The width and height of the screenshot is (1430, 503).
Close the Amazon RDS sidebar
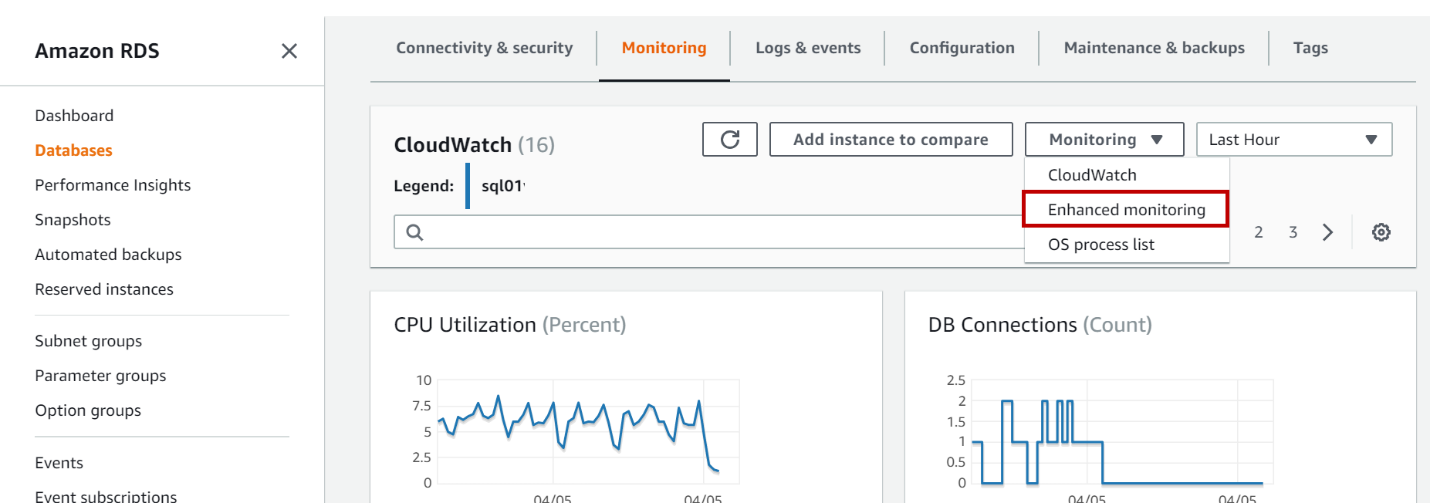coord(289,51)
